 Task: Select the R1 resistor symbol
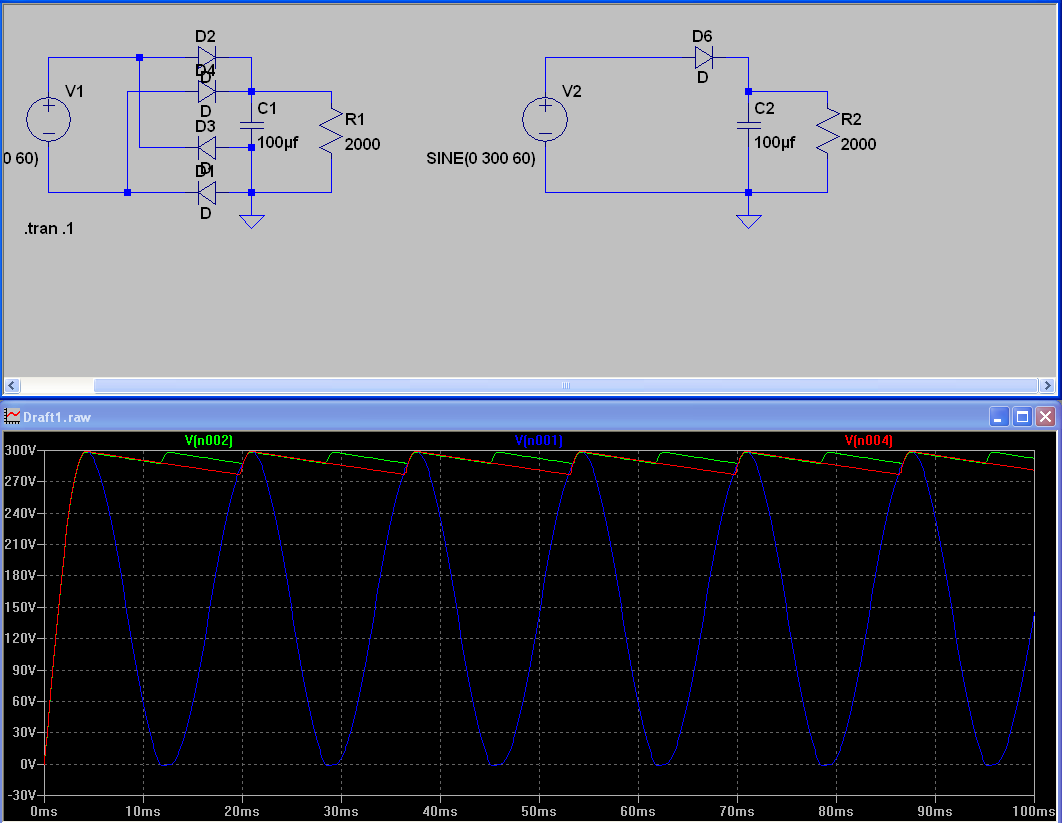[331, 132]
